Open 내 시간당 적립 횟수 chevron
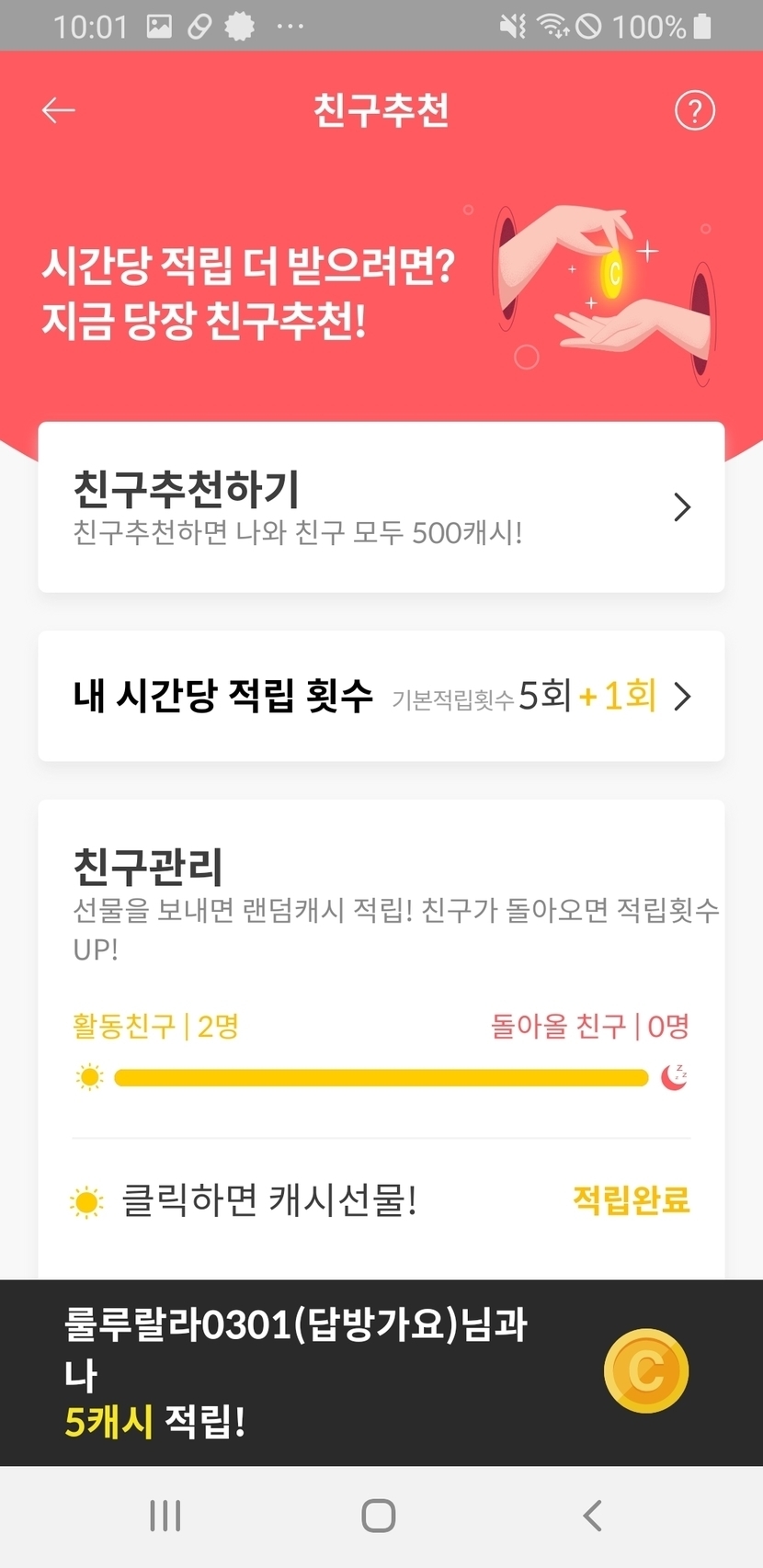This screenshot has height=1568, width=763. click(x=682, y=697)
